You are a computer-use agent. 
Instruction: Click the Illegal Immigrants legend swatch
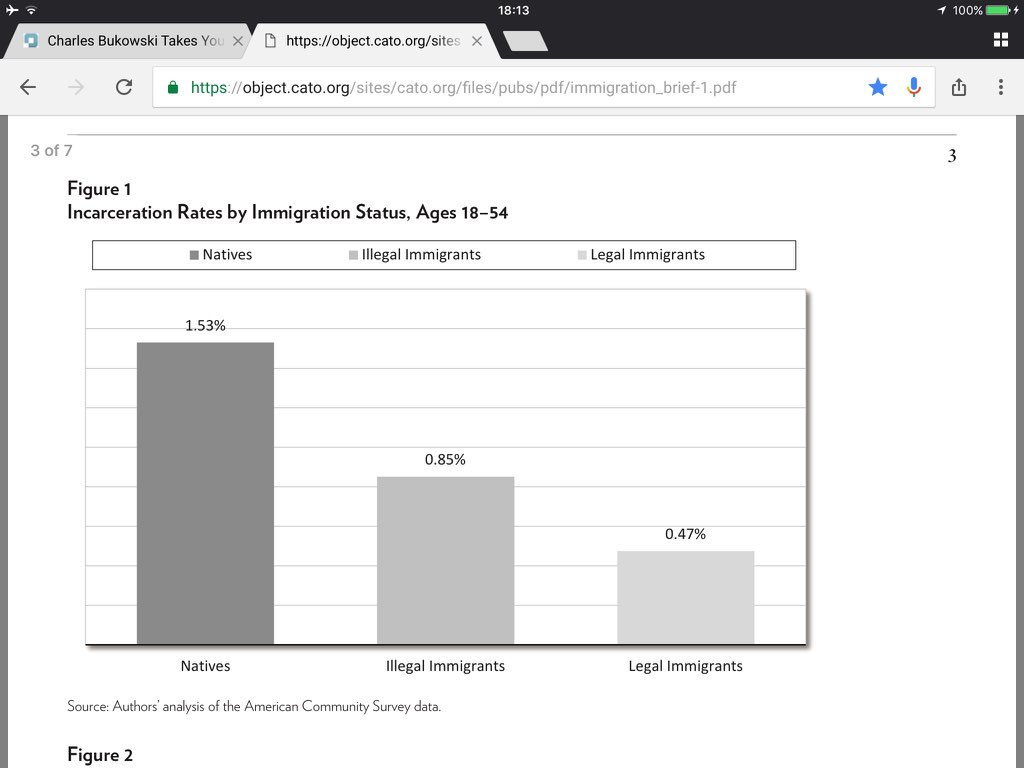(x=353, y=255)
